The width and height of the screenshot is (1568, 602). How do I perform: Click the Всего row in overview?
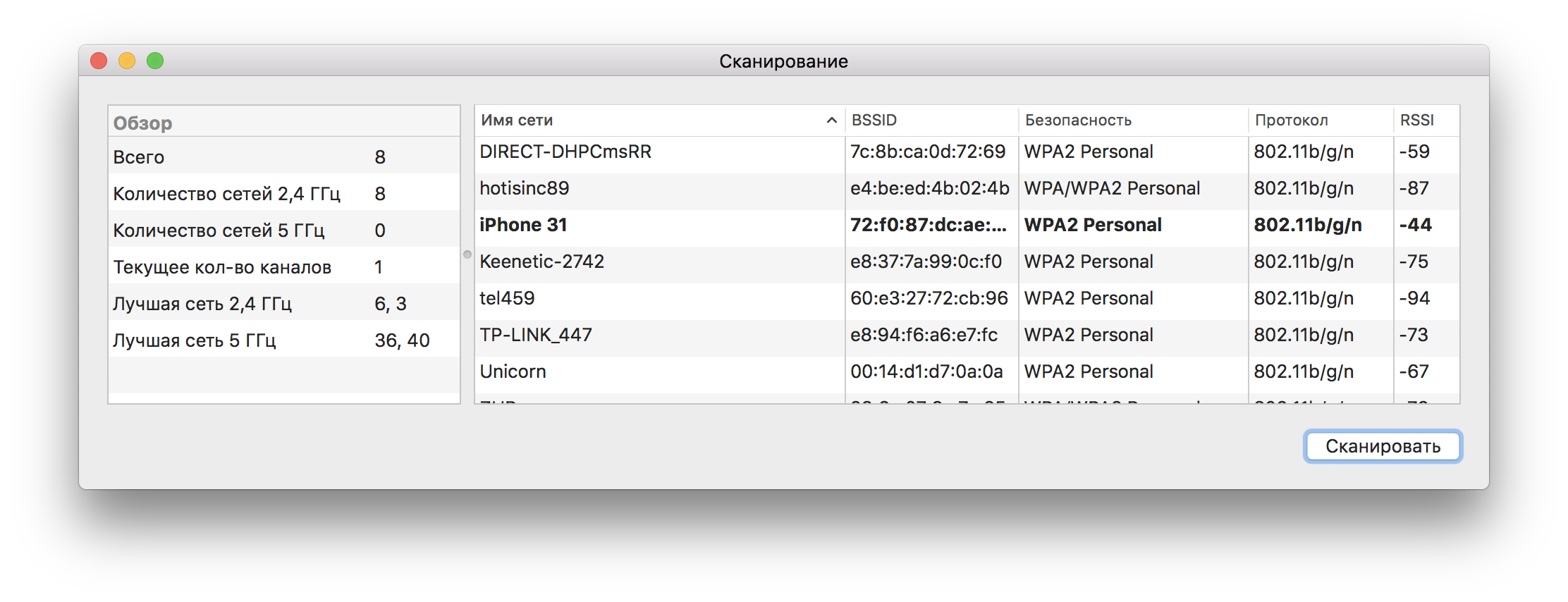(282, 157)
